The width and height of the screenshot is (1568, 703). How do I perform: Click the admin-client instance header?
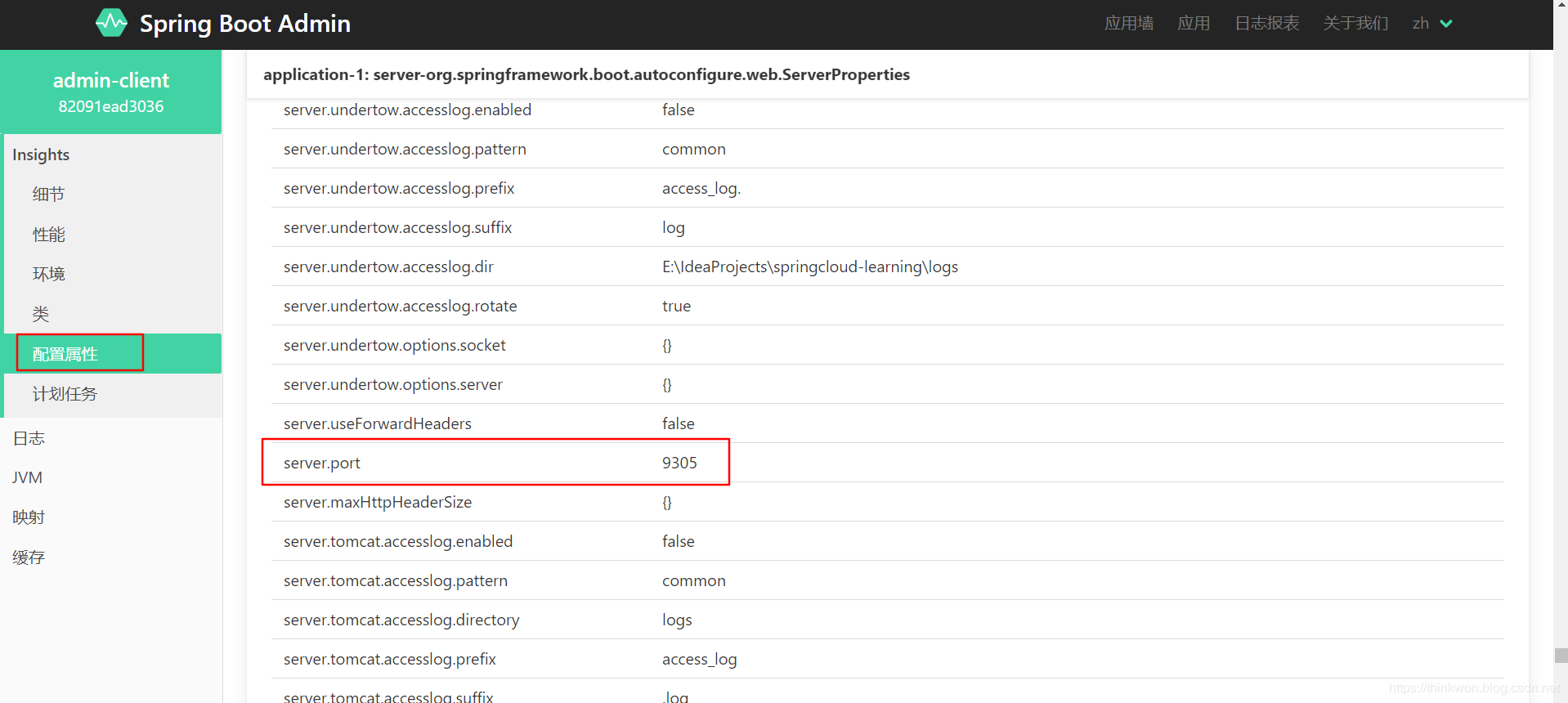coord(111,92)
